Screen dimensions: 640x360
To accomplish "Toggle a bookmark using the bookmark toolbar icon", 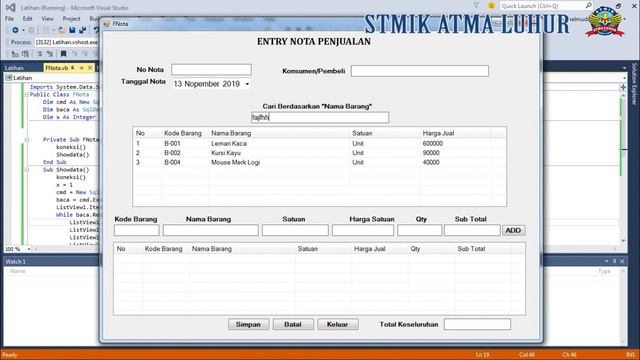I will point(63,54).
